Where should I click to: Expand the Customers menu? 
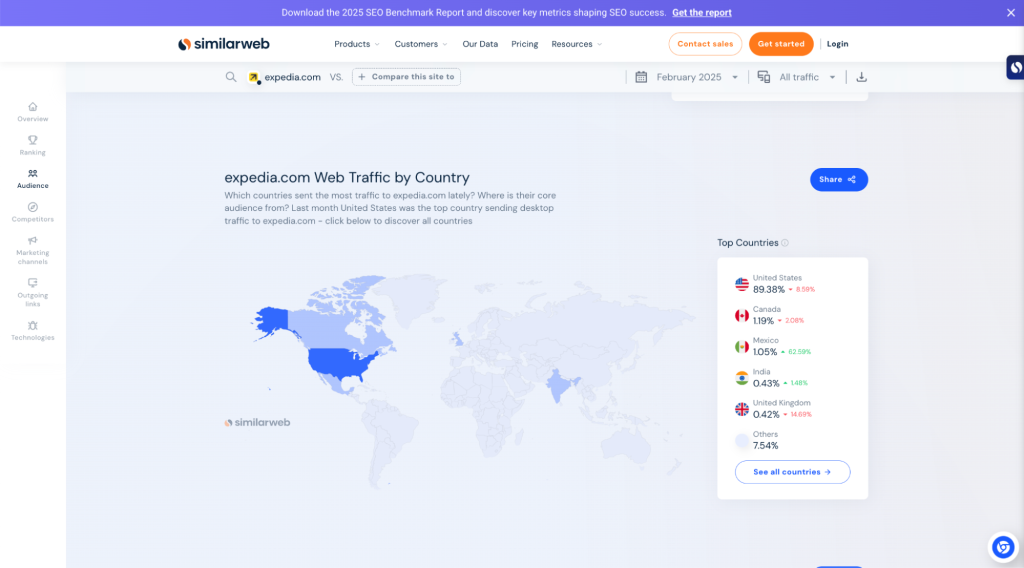[x=421, y=44]
